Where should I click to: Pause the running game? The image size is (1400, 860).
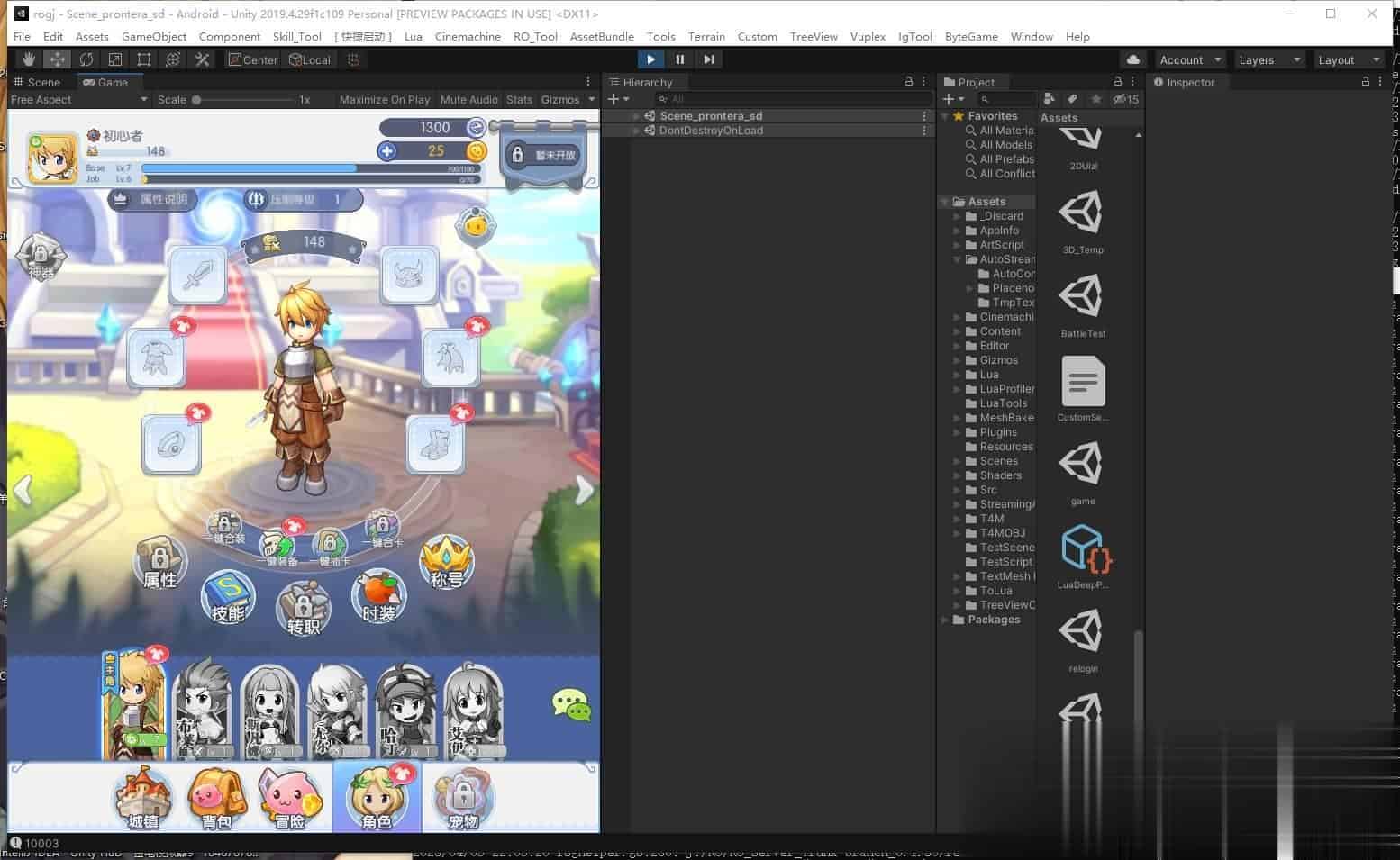point(680,59)
